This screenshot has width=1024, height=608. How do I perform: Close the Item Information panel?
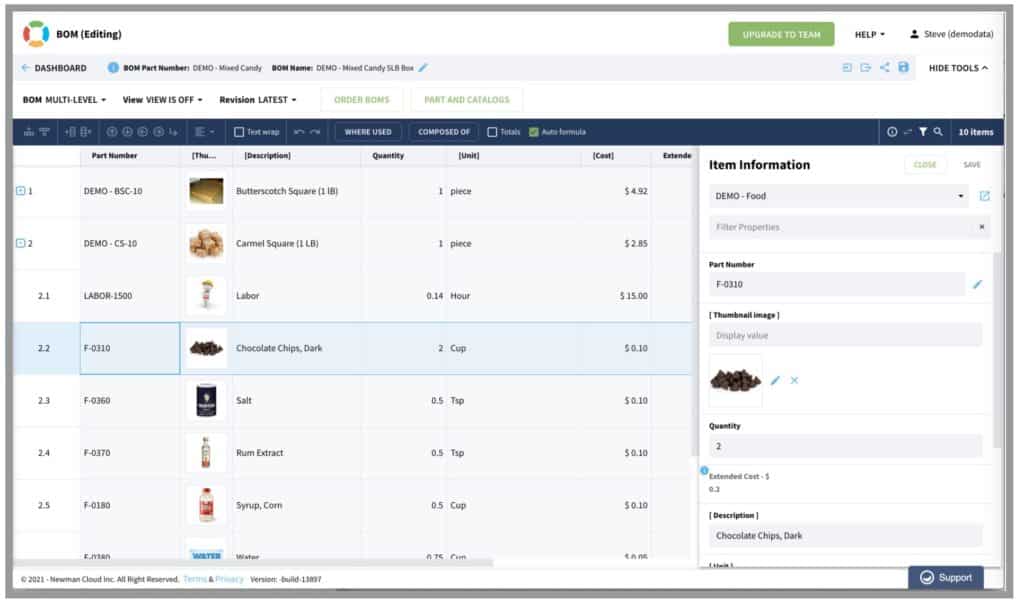click(925, 165)
